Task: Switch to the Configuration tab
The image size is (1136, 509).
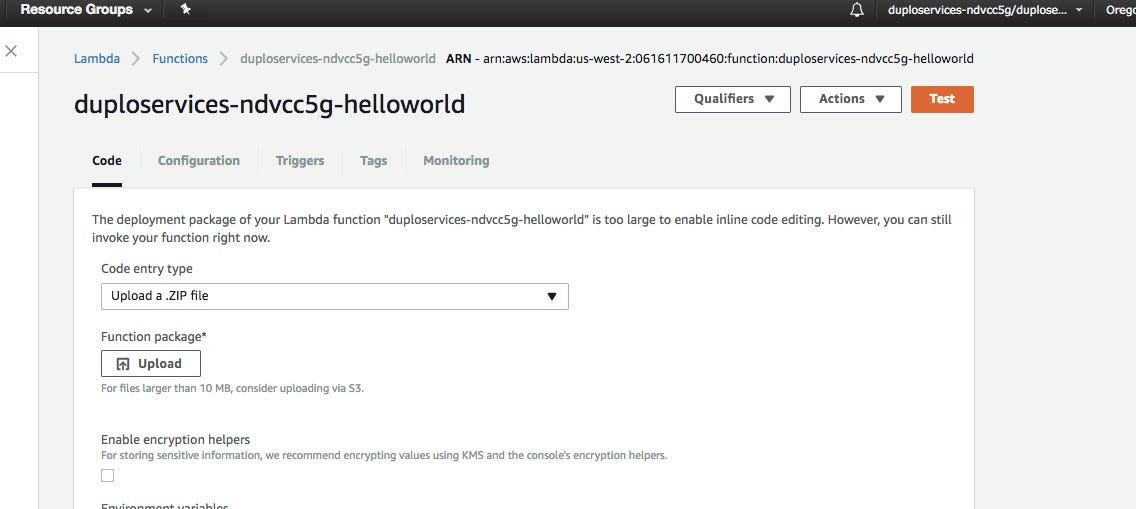Action: (x=199, y=160)
